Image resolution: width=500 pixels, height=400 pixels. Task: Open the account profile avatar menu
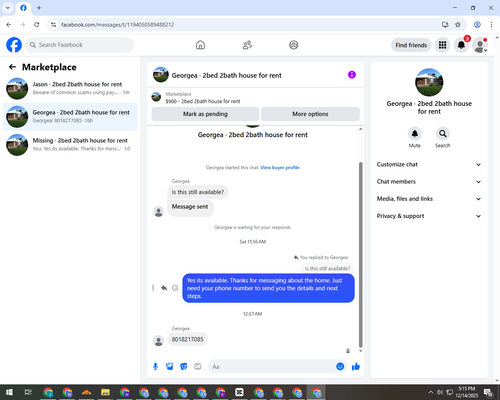(x=480, y=45)
